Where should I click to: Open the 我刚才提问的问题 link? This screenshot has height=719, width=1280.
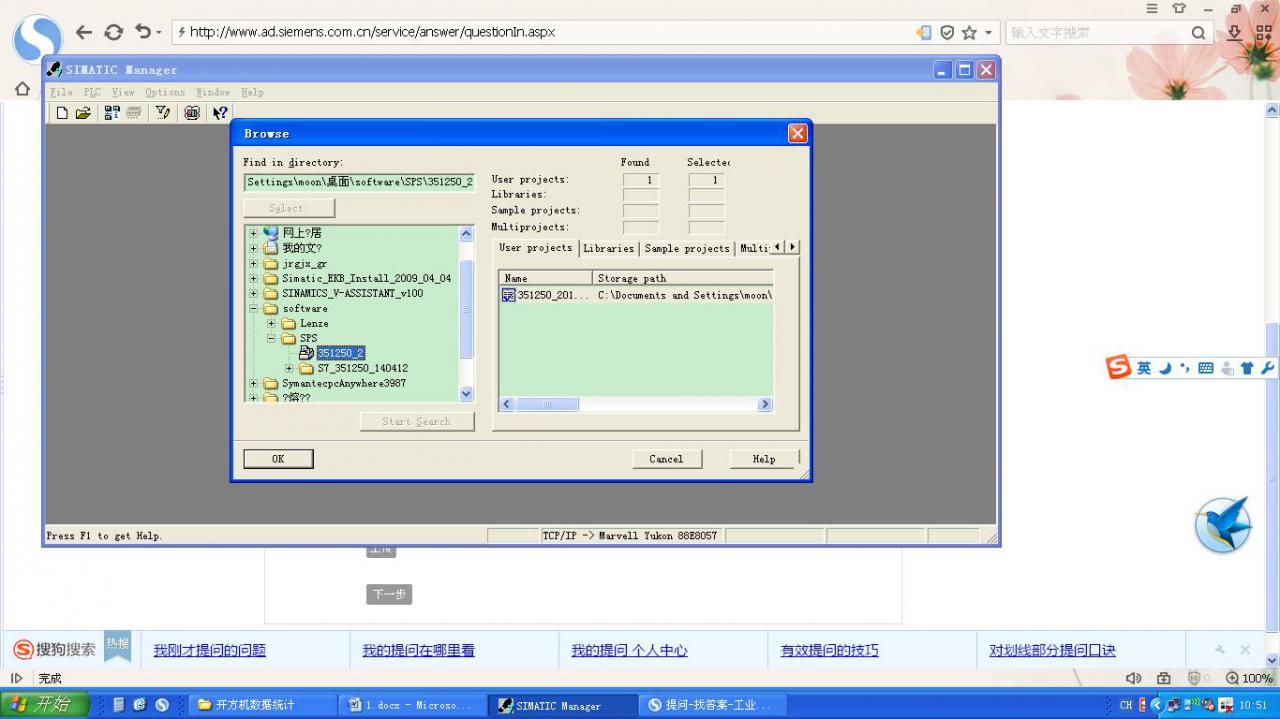(210, 650)
